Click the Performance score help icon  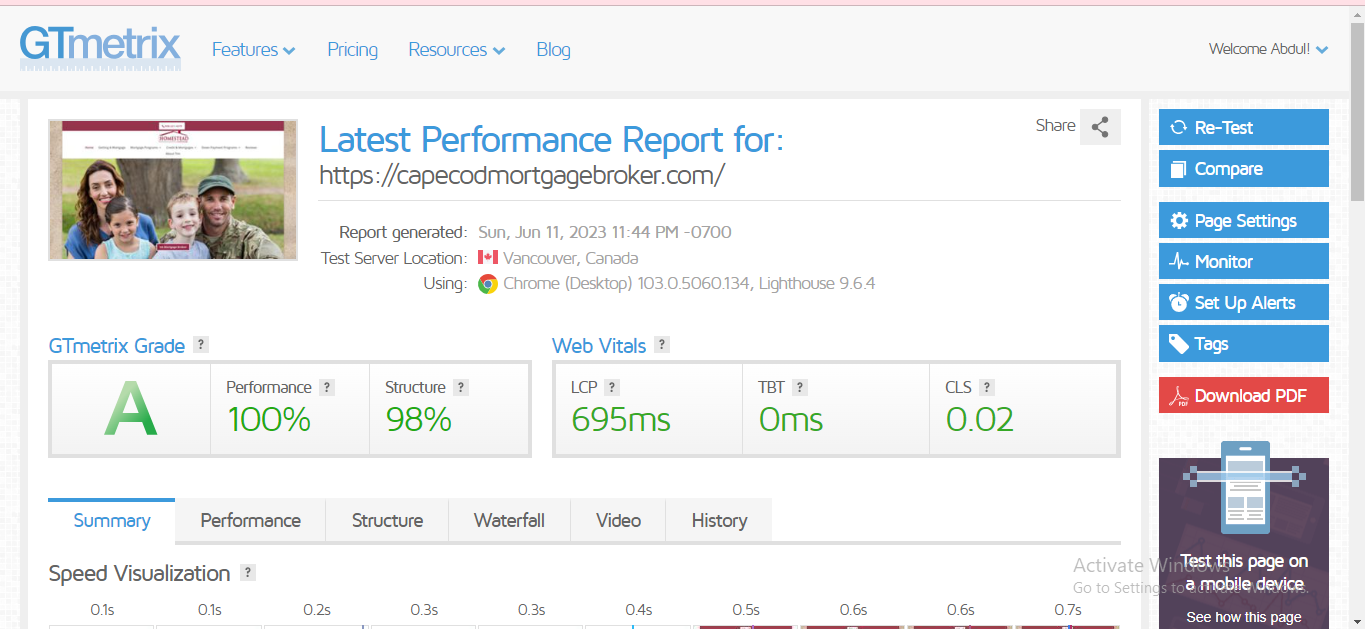tap(327, 387)
